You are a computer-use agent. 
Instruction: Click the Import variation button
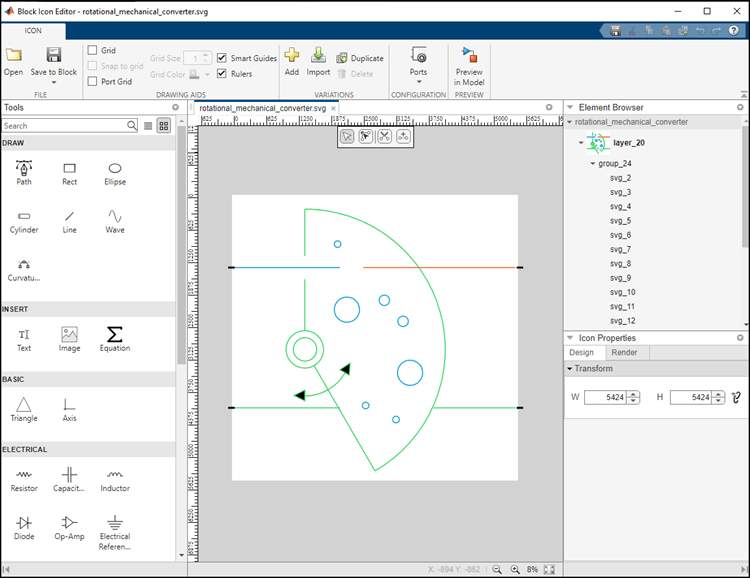(x=318, y=61)
